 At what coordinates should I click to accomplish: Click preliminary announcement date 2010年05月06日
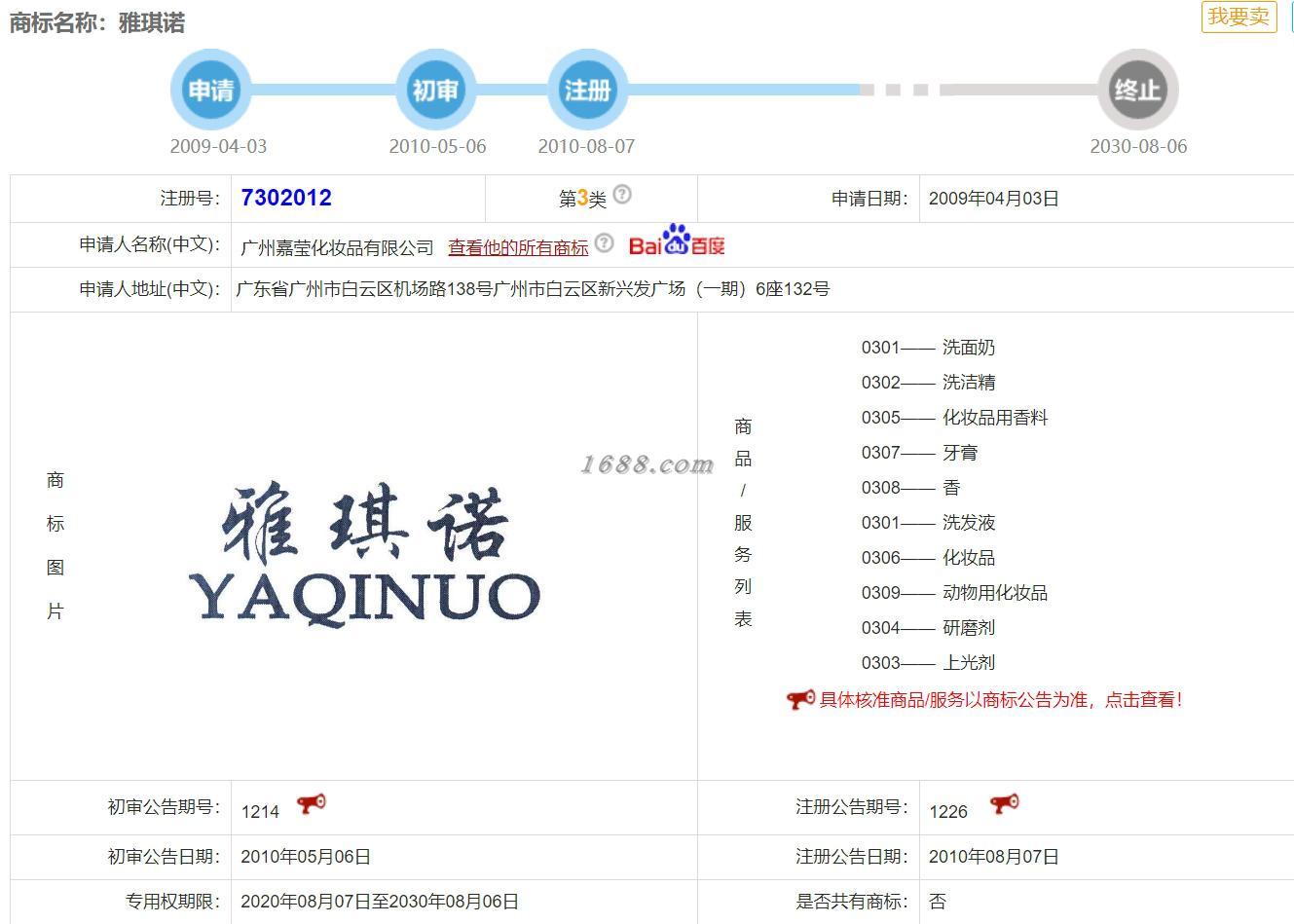[x=306, y=857]
